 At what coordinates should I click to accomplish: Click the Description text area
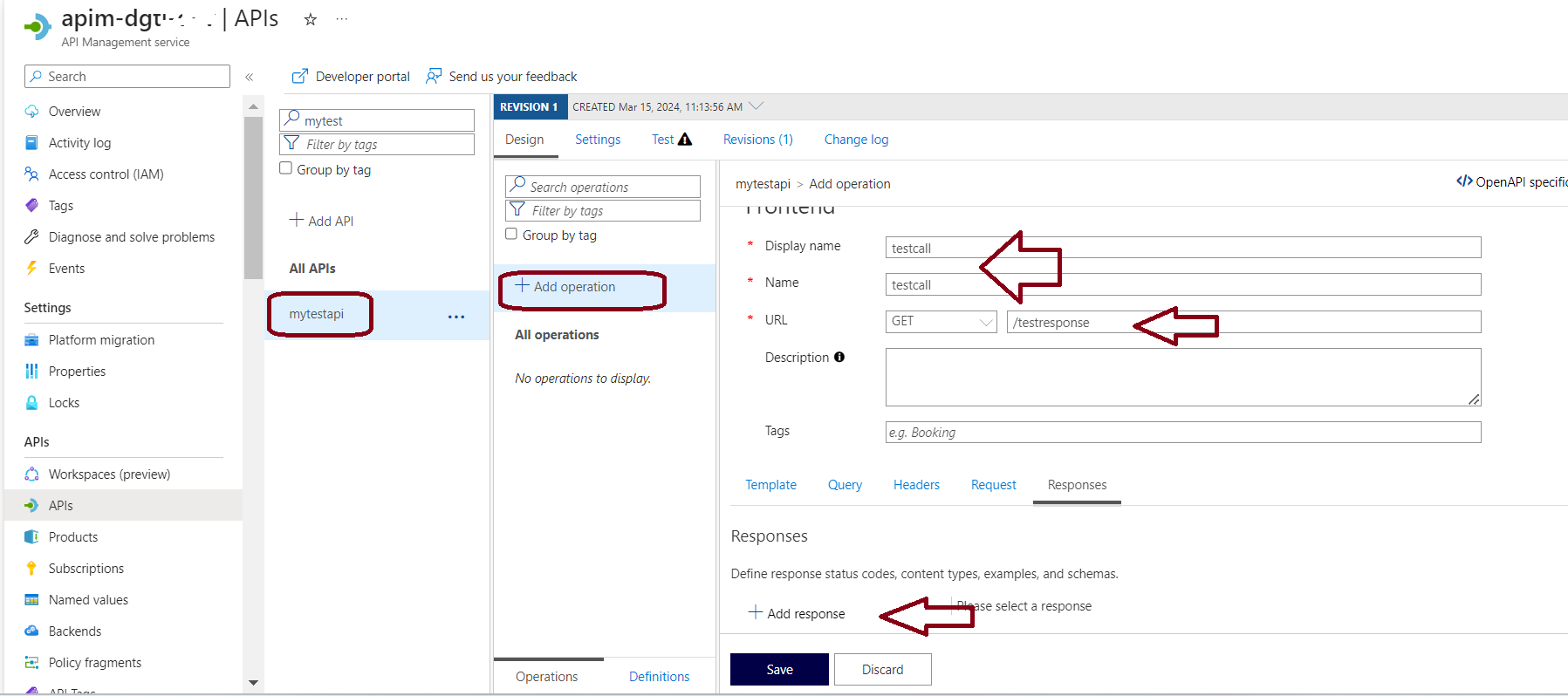pyautogui.click(x=1183, y=377)
